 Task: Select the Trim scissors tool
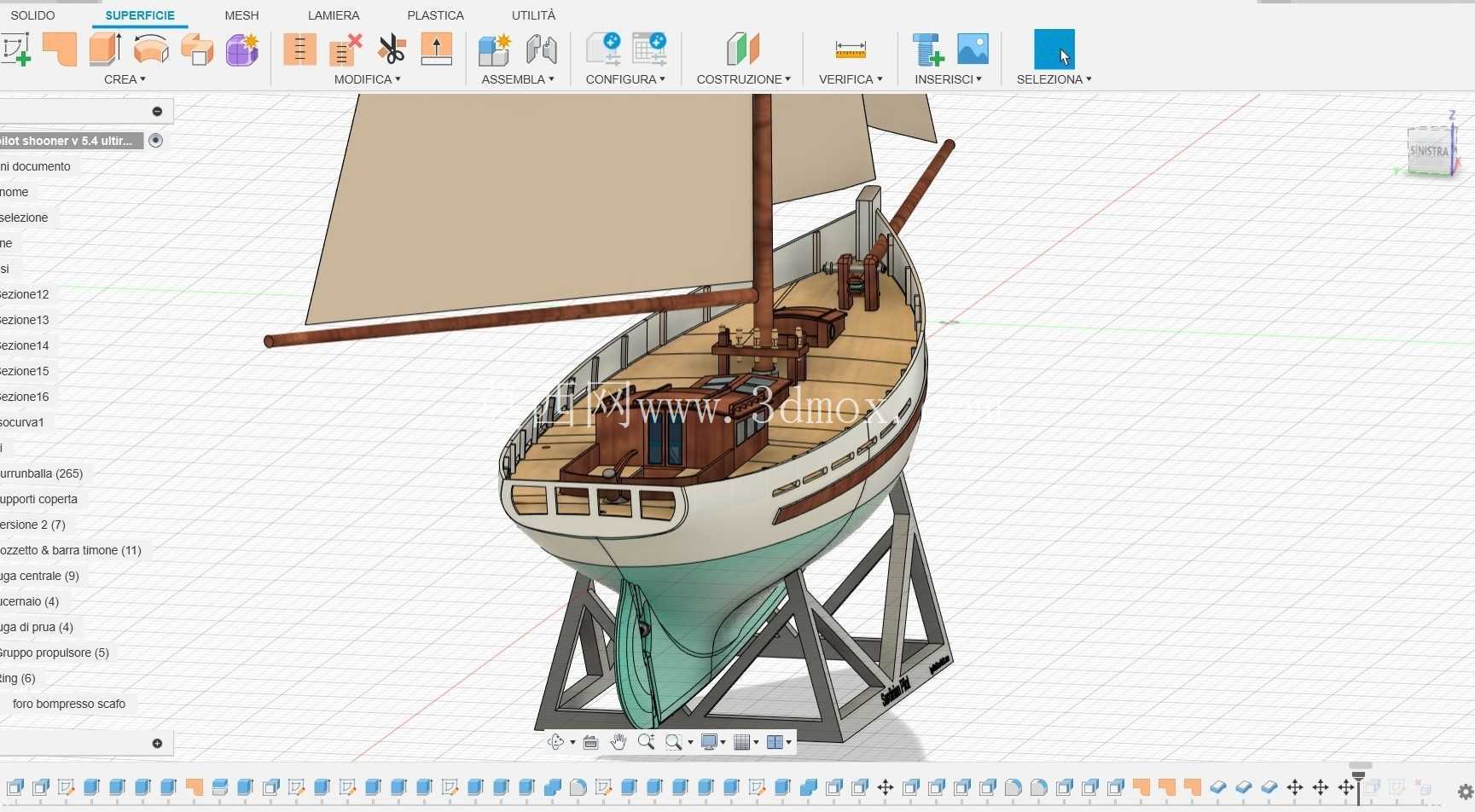(x=392, y=49)
